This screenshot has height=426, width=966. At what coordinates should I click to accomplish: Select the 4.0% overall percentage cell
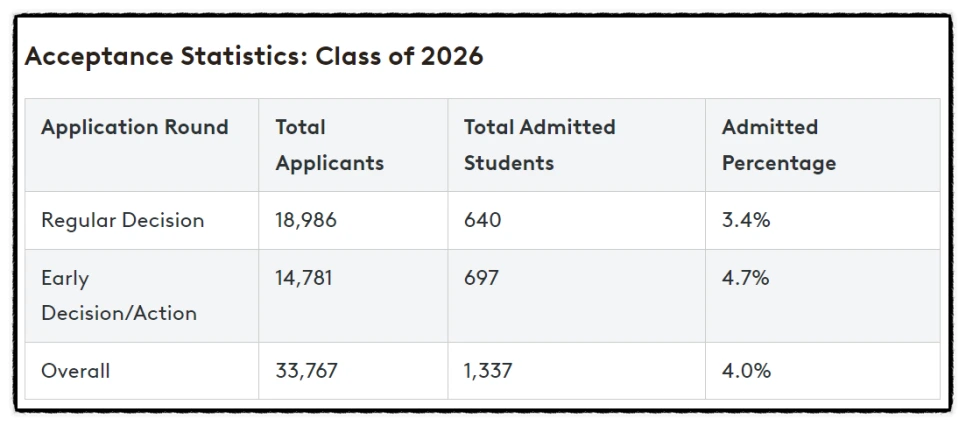tap(746, 371)
